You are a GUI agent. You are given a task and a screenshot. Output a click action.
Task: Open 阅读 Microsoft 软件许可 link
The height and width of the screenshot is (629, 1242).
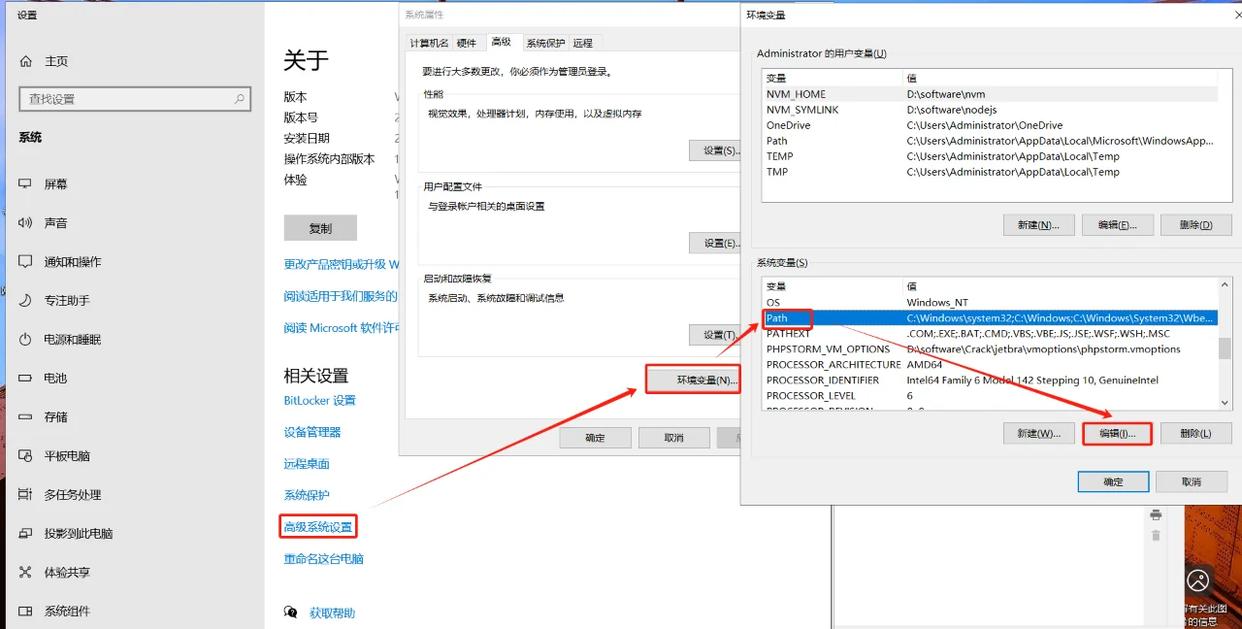point(341,328)
